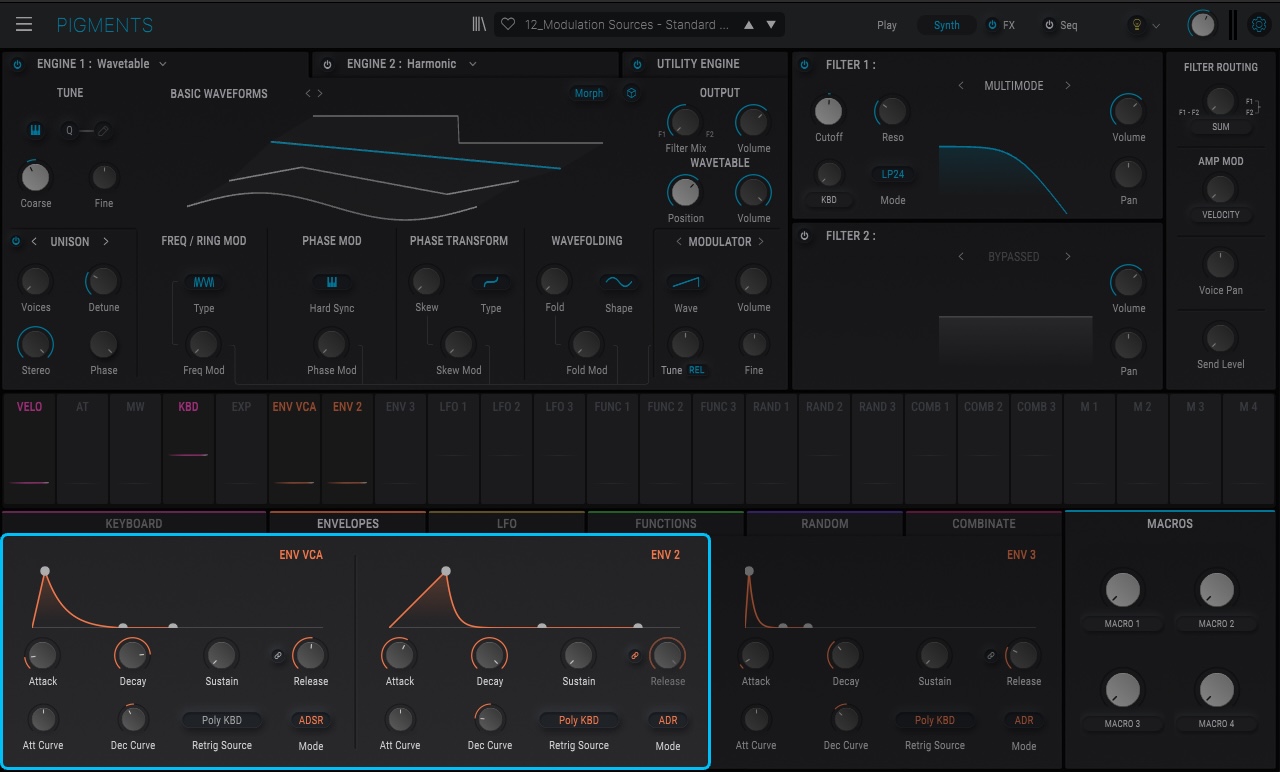This screenshot has width=1280, height=772.
Task: Click the MACRO 1 knob
Action: click(x=1123, y=590)
